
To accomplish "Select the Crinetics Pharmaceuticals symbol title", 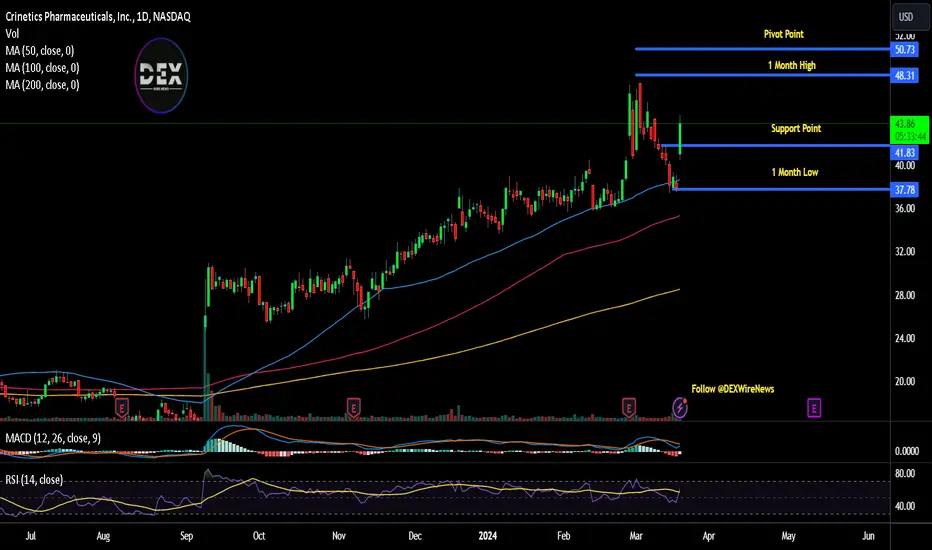I will tap(98, 17).
